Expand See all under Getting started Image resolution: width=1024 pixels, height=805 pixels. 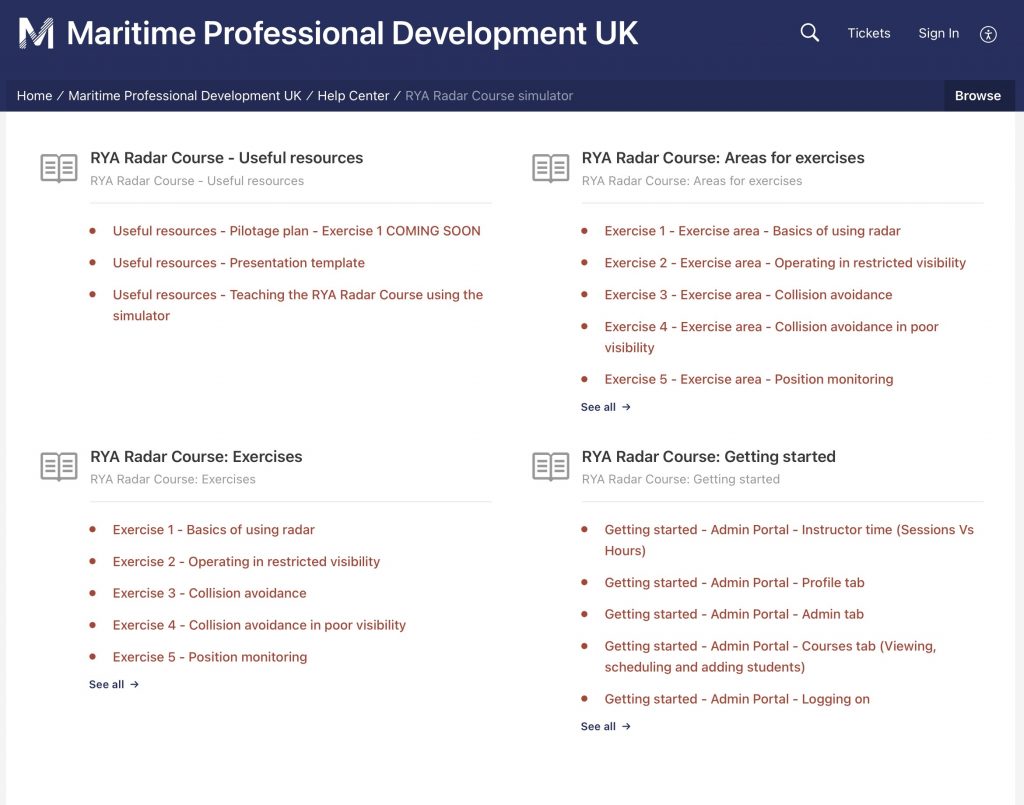605,727
